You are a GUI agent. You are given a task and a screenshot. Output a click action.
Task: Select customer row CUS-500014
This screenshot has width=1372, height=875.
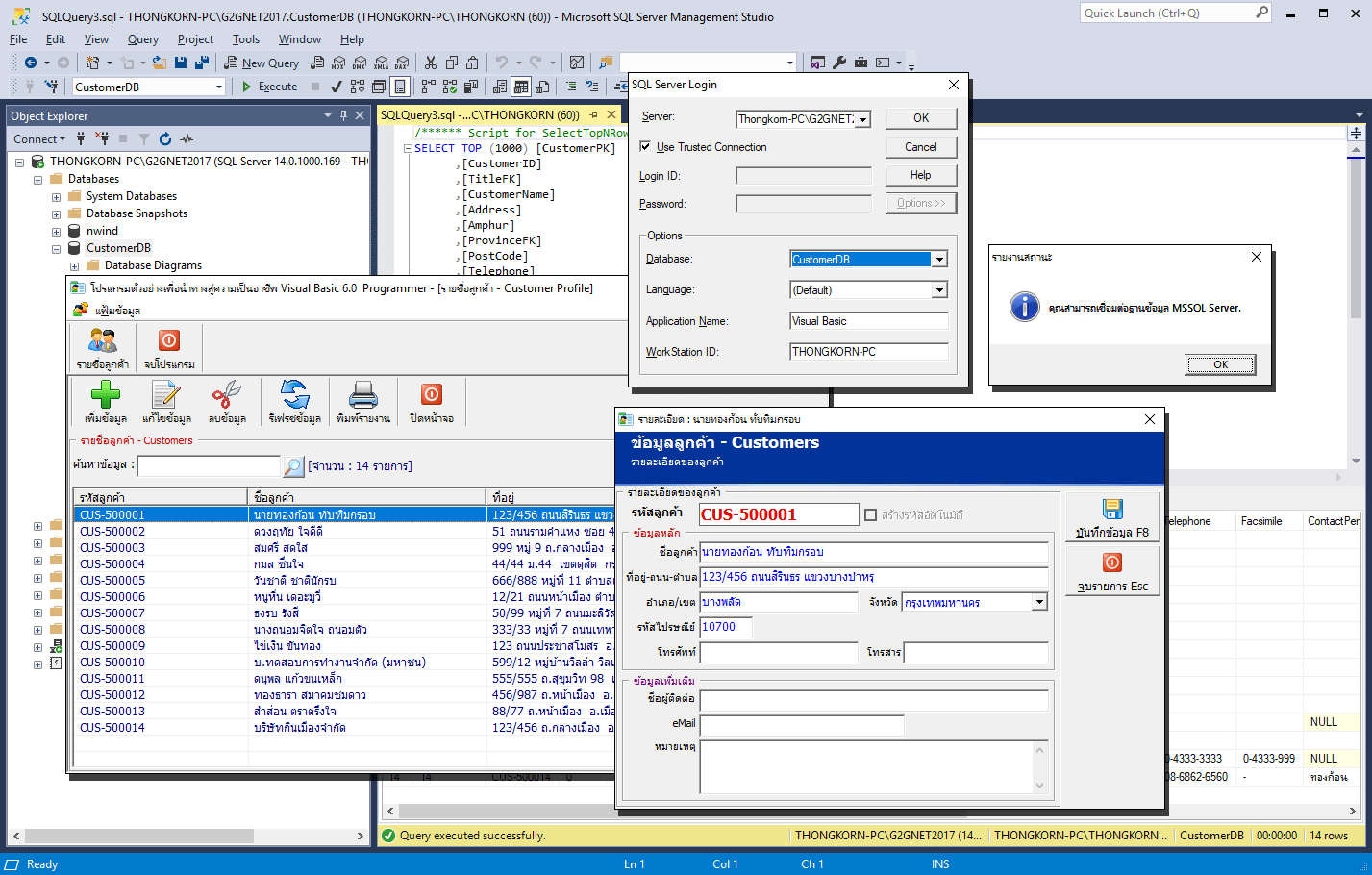(343, 728)
